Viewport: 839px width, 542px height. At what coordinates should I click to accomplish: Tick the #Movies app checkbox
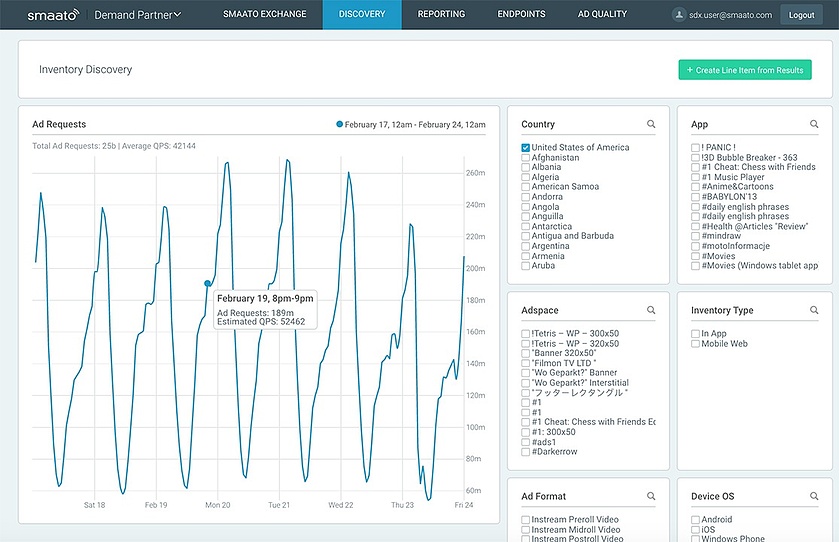(x=695, y=256)
